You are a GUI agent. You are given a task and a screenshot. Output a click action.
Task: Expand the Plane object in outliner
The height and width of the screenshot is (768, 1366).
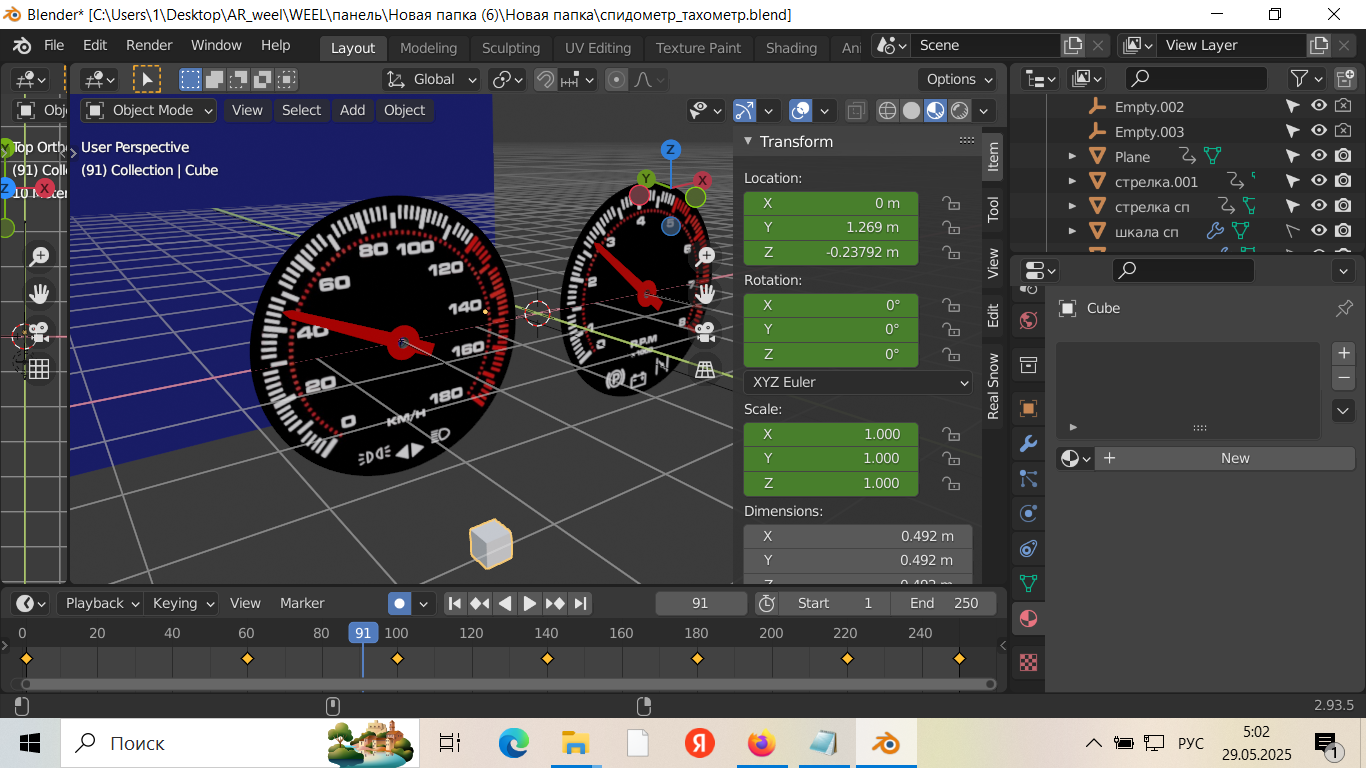(1072, 157)
